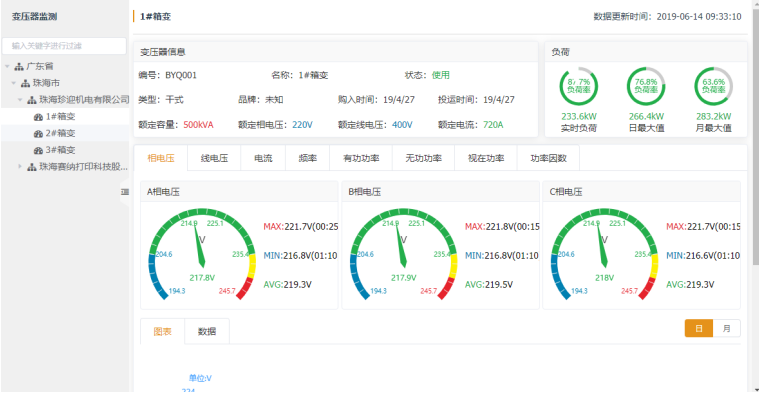The width and height of the screenshot is (759, 394).
Task: Switch to the 有功功率 tab
Action: click(x=361, y=158)
